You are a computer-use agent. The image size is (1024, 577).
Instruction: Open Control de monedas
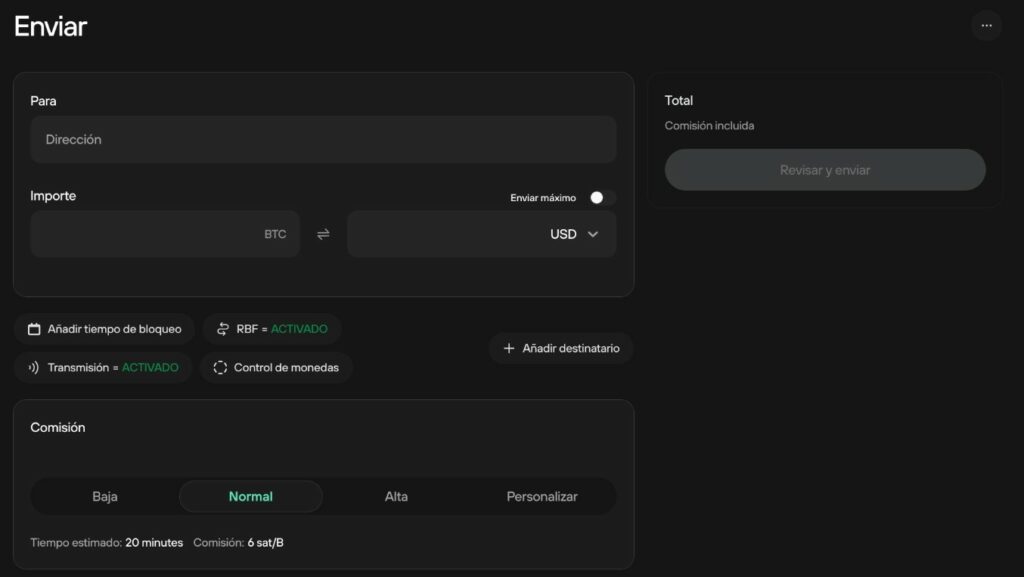click(x=277, y=367)
